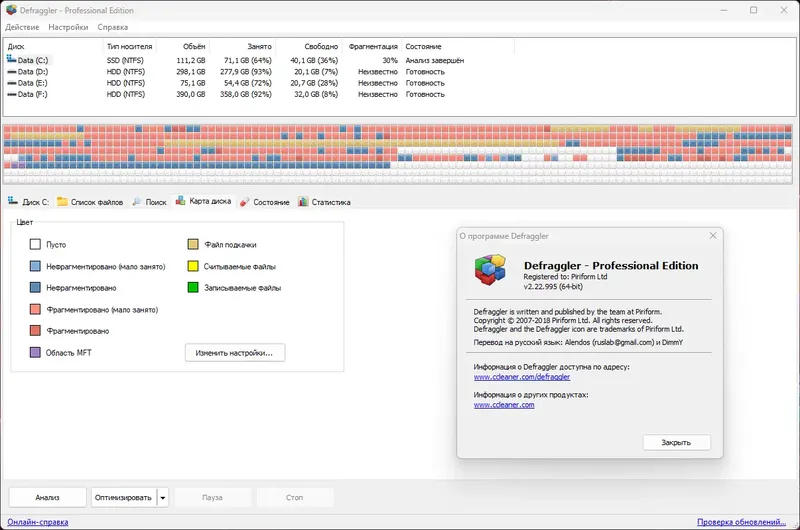This screenshot has width=800, height=530.
Task: Click the Пусто color swatch
Action: coord(35,244)
